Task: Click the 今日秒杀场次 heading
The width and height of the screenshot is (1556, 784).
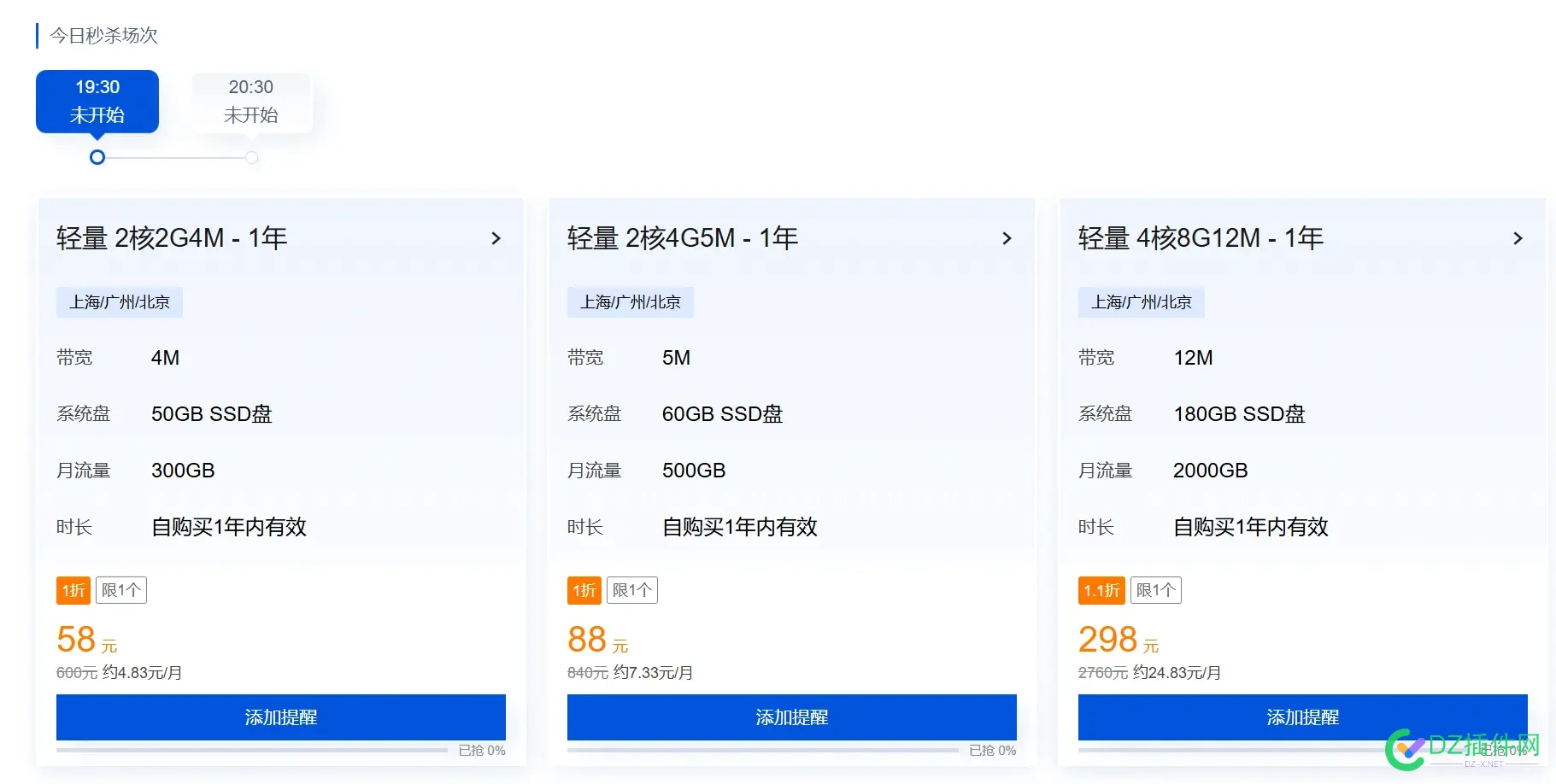Action: (103, 36)
